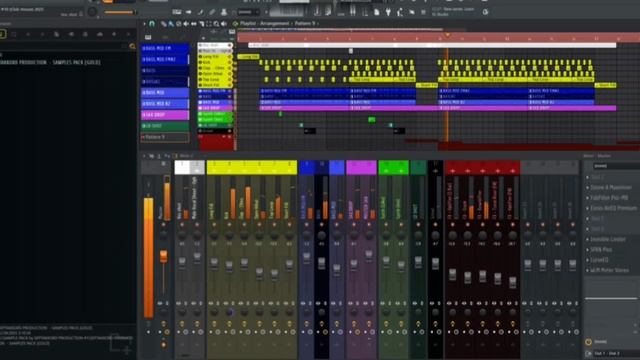Open the WLM Meter Stereo slot arrow menu
The image size is (640, 360).
tap(587, 270)
